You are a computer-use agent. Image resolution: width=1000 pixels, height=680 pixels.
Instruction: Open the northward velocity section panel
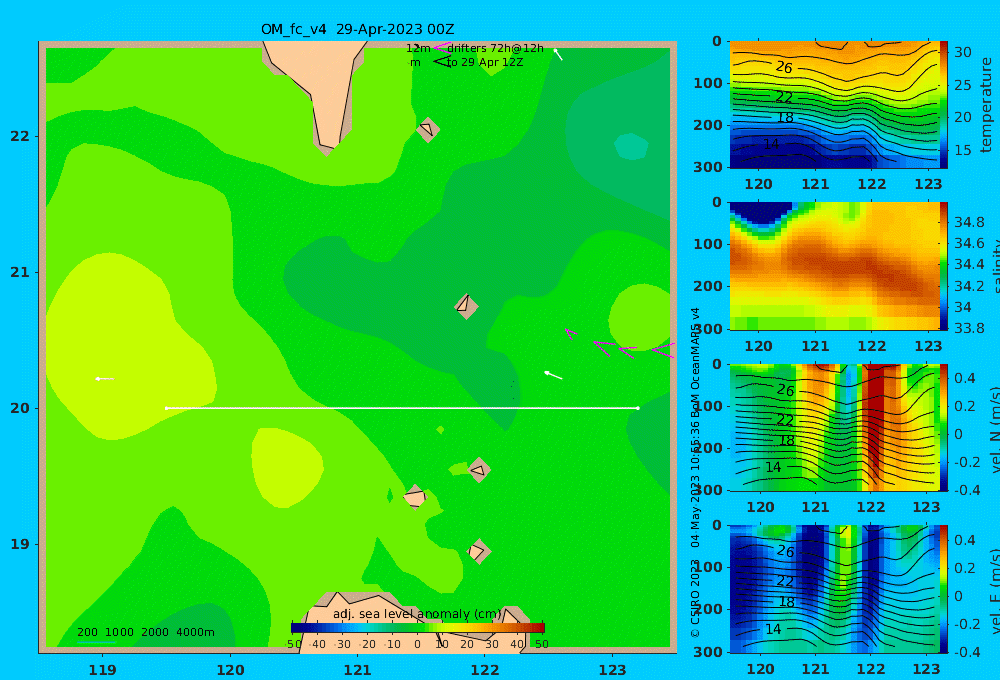[835, 427]
